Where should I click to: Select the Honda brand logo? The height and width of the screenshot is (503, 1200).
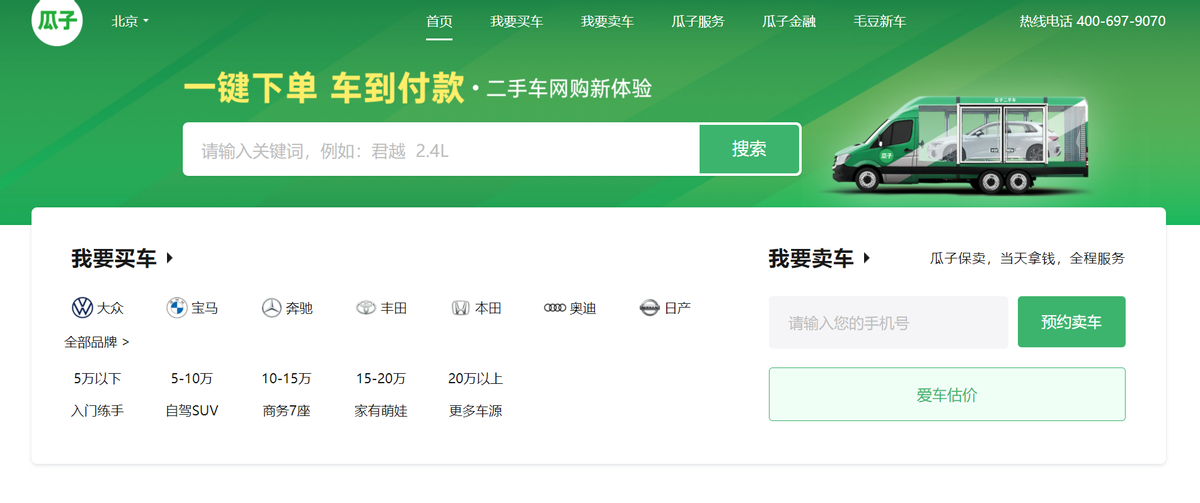(x=460, y=308)
